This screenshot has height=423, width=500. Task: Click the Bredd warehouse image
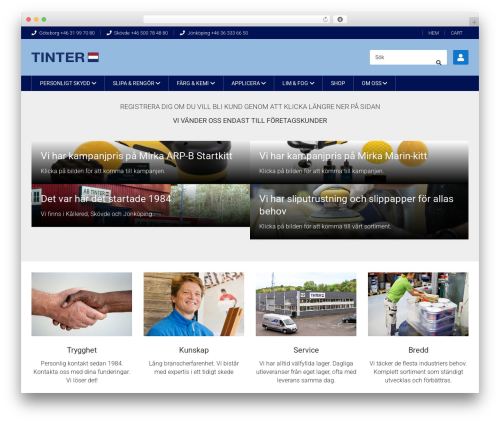pos(418,304)
